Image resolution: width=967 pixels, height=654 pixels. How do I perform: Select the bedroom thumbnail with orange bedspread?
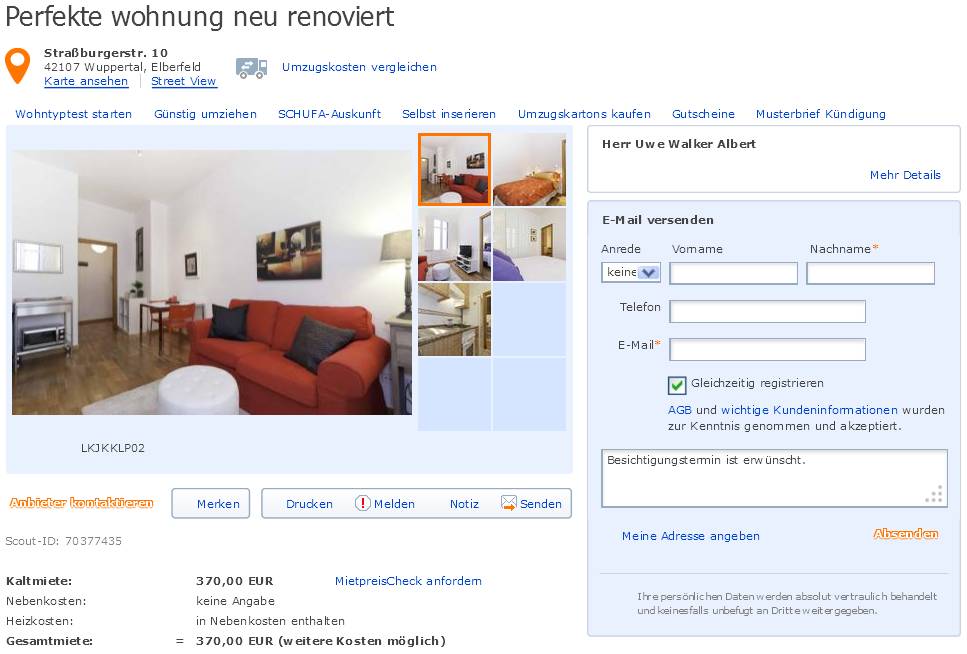529,170
